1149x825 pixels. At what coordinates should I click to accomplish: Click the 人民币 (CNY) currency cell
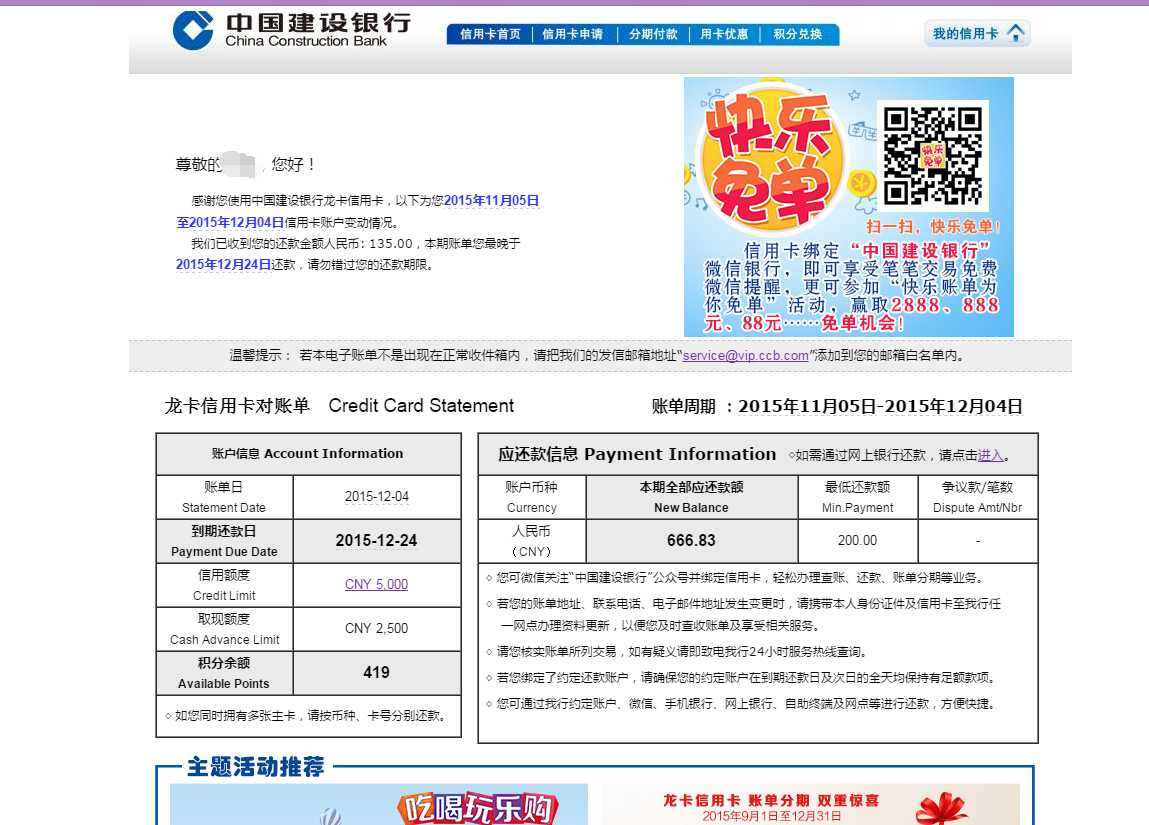pos(532,541)
